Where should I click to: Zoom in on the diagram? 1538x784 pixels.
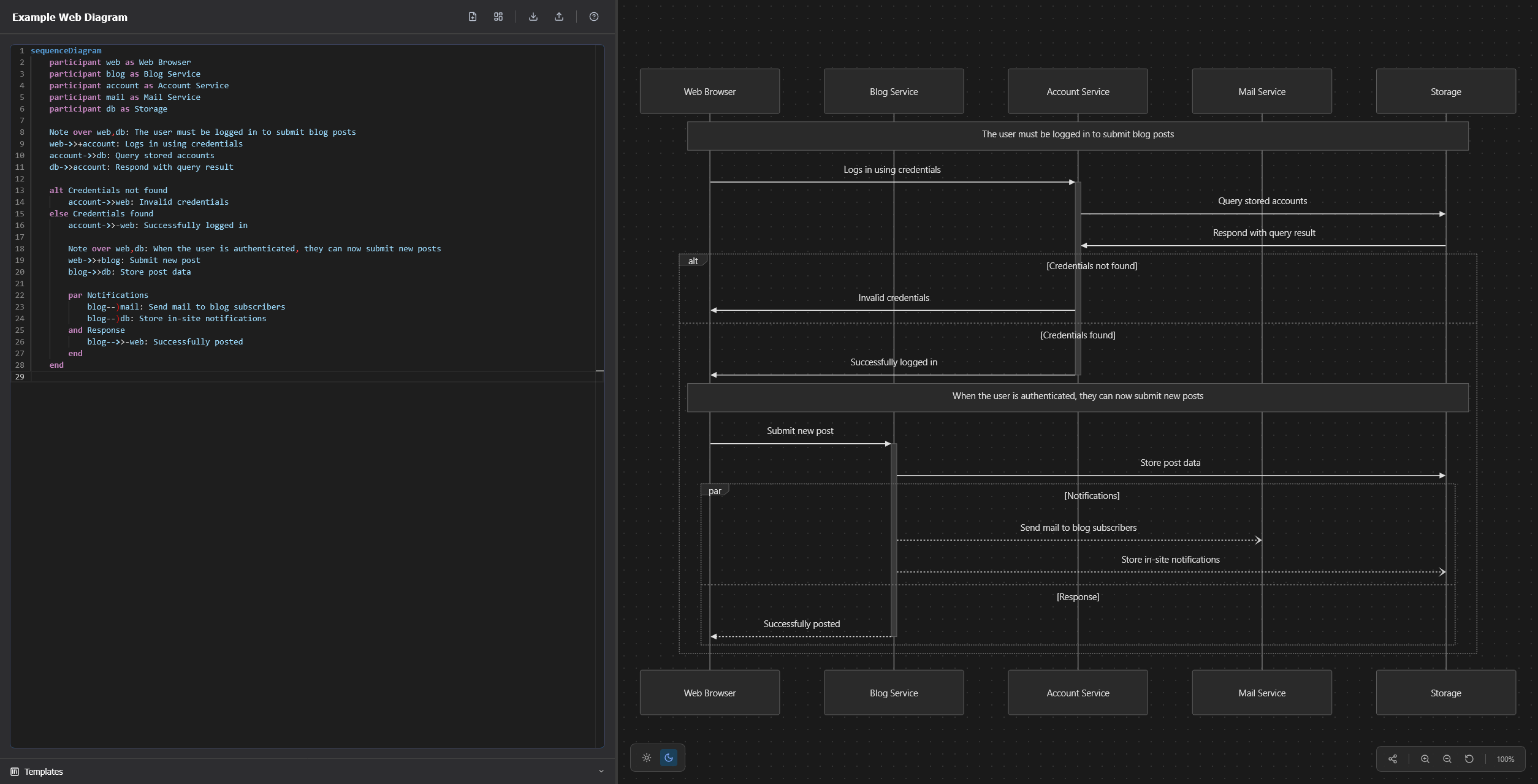[1425, 759]
